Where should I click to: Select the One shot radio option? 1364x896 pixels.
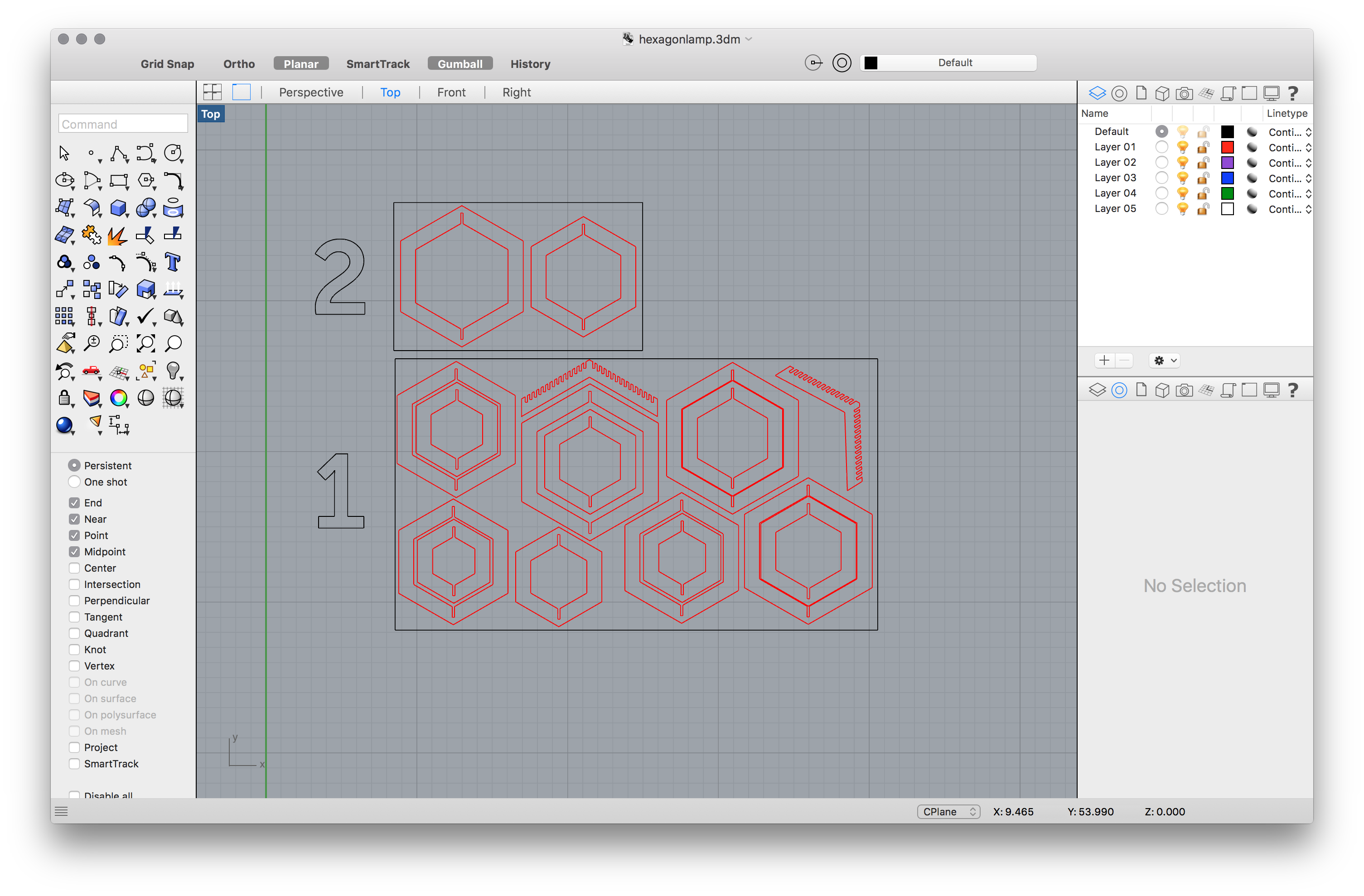click(74, 482)
